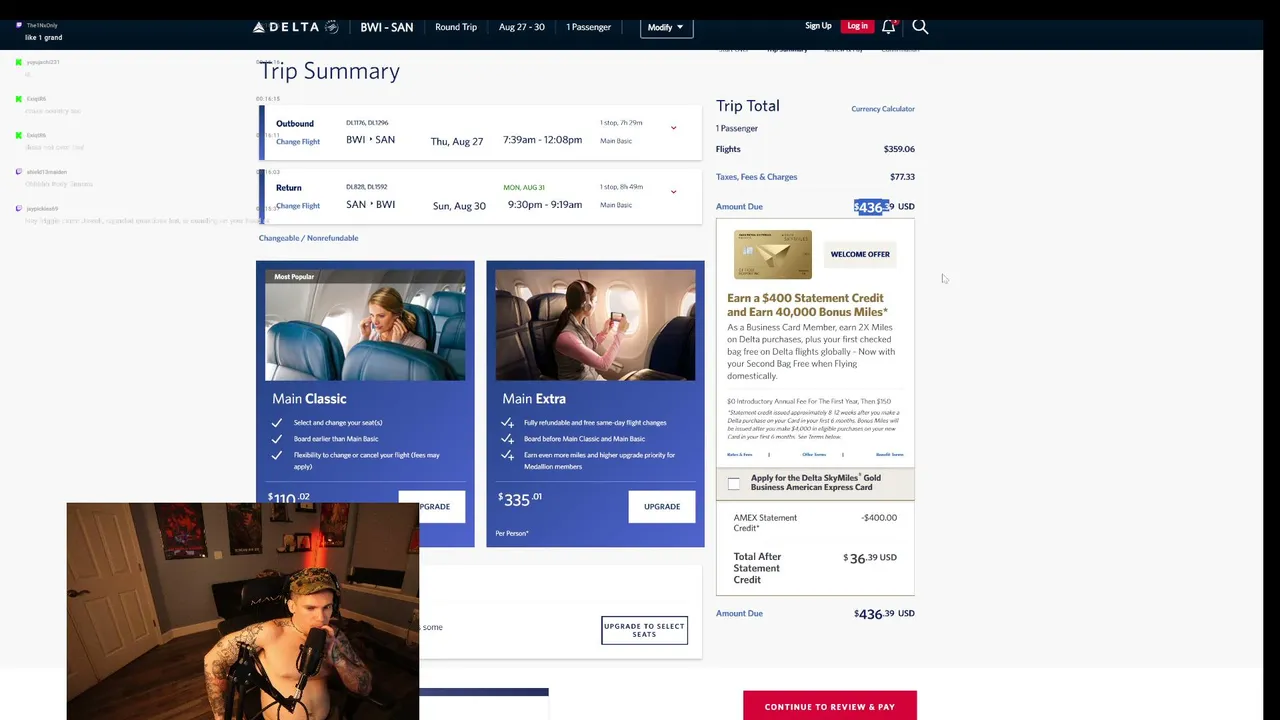Click the 1 Passenger label in header
The image size is (1280, 720).
click(x=589, y=27)
